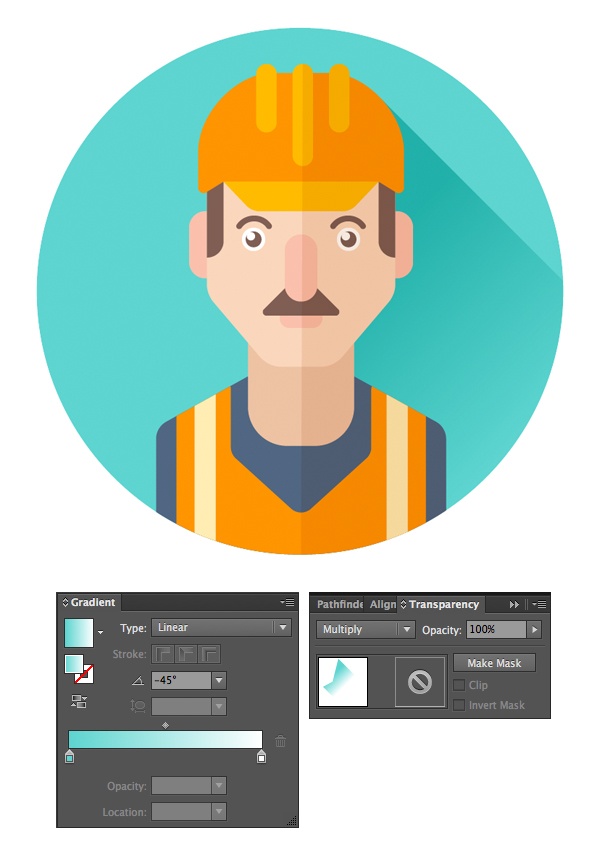Switch to the Align tab
The width and height of the screenshot is (600, 844).
[x=382, y=604]
